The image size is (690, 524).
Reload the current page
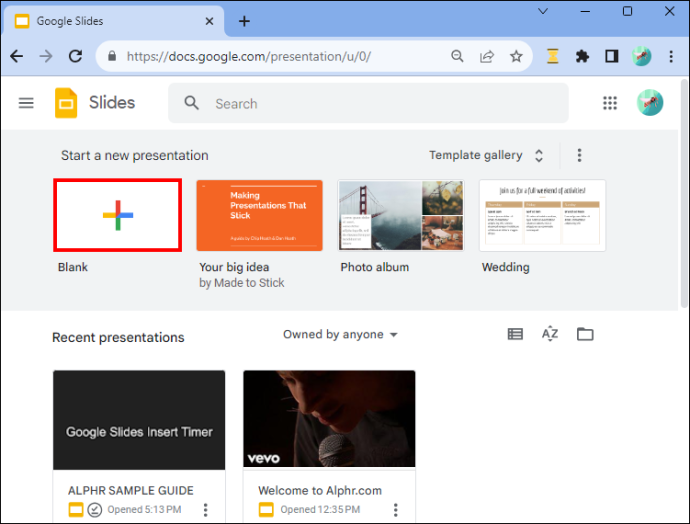[75, 56]
